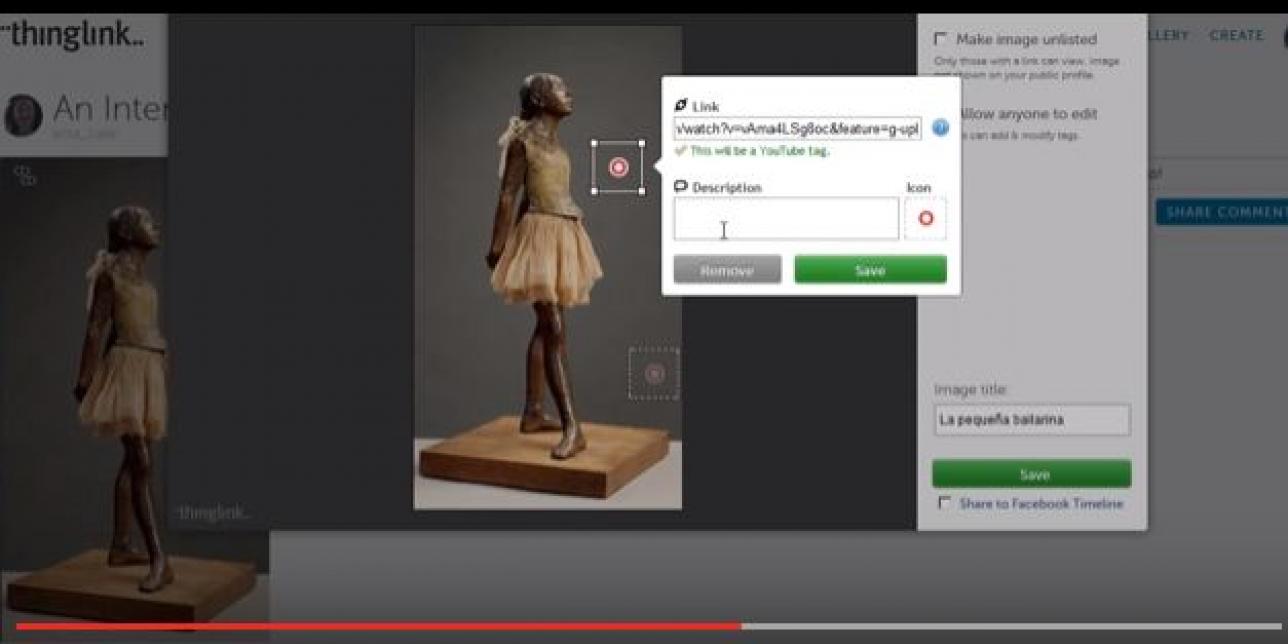
Task: Open the Create menu item
Action: pos(1236,35)
